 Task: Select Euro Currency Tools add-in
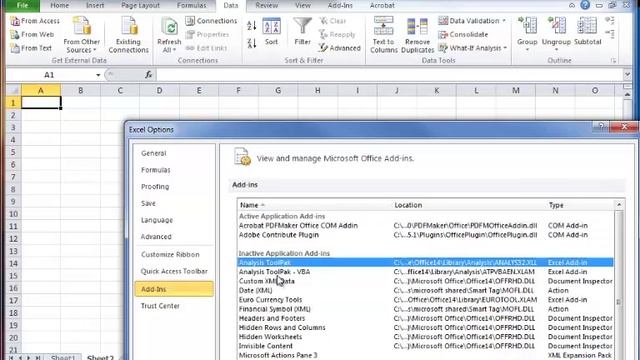(x=425, y=300)
